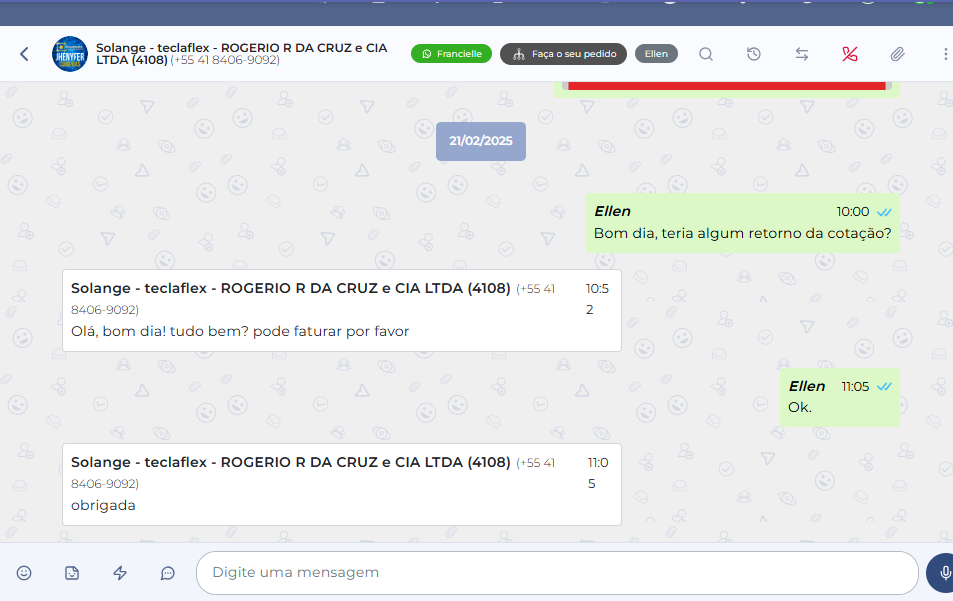This screenshot has height=601, width=953.
Task: Open the contact's profile picture
Action: 70,54
